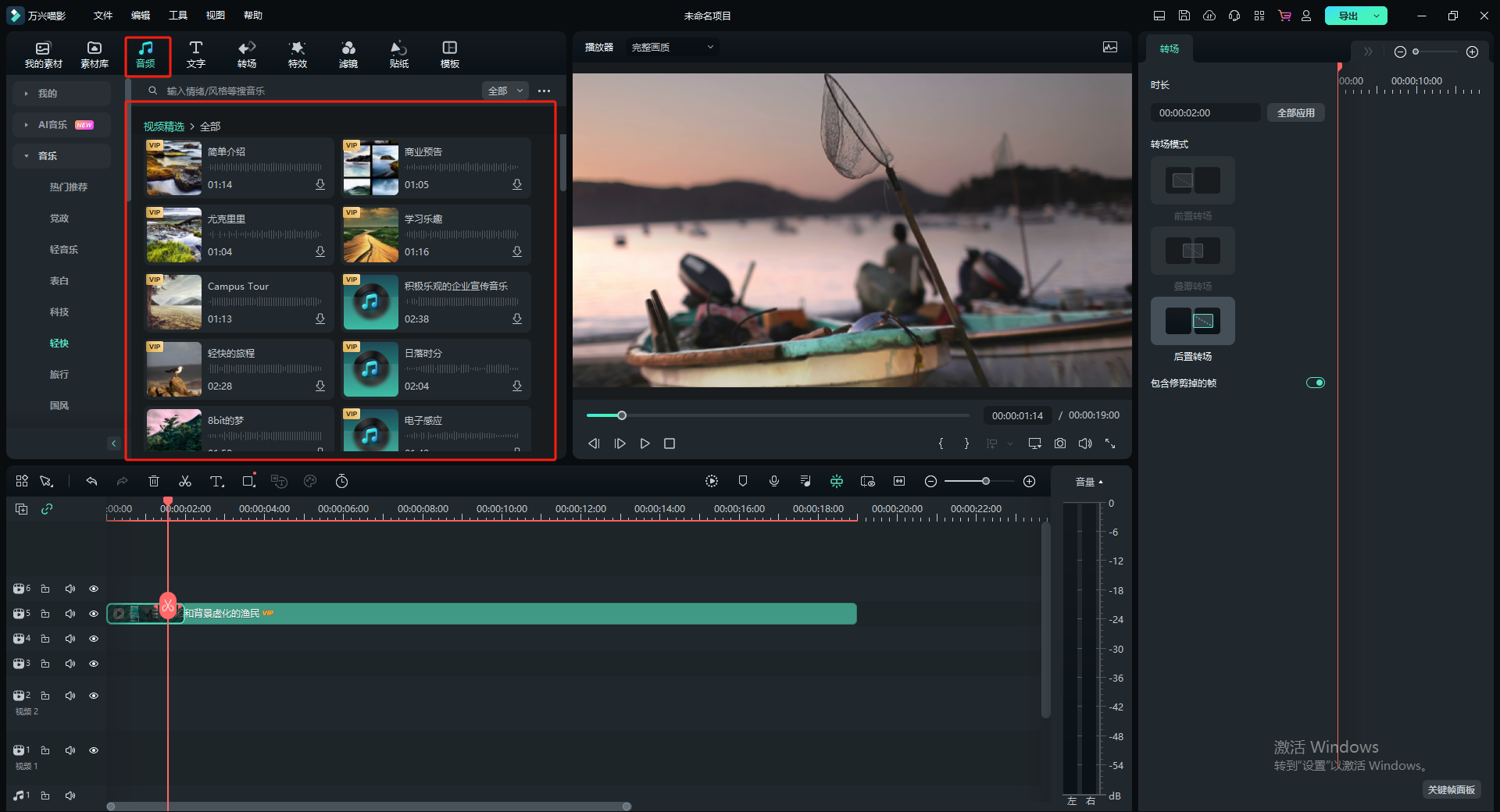Download the 简单介绍 music track
Viewport: 1500px width, 812px height.
(x=320, y=185)
